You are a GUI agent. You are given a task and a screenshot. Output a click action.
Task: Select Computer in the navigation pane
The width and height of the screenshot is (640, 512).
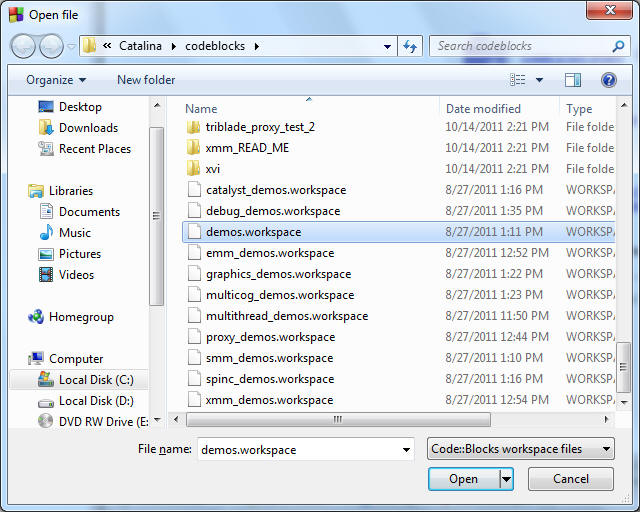tap(76, 359)
